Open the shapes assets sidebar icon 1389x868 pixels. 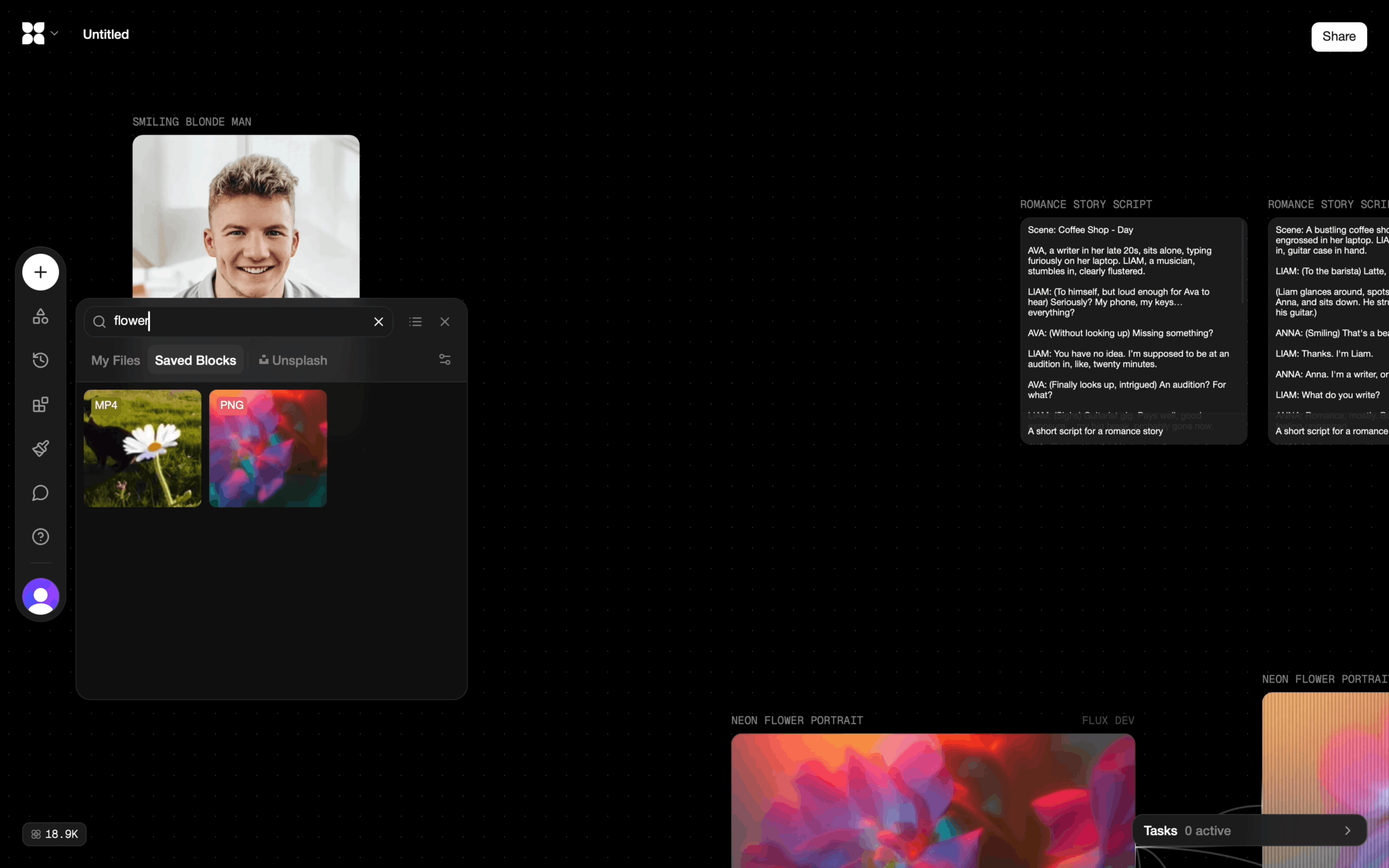click(x=40, y=316)
